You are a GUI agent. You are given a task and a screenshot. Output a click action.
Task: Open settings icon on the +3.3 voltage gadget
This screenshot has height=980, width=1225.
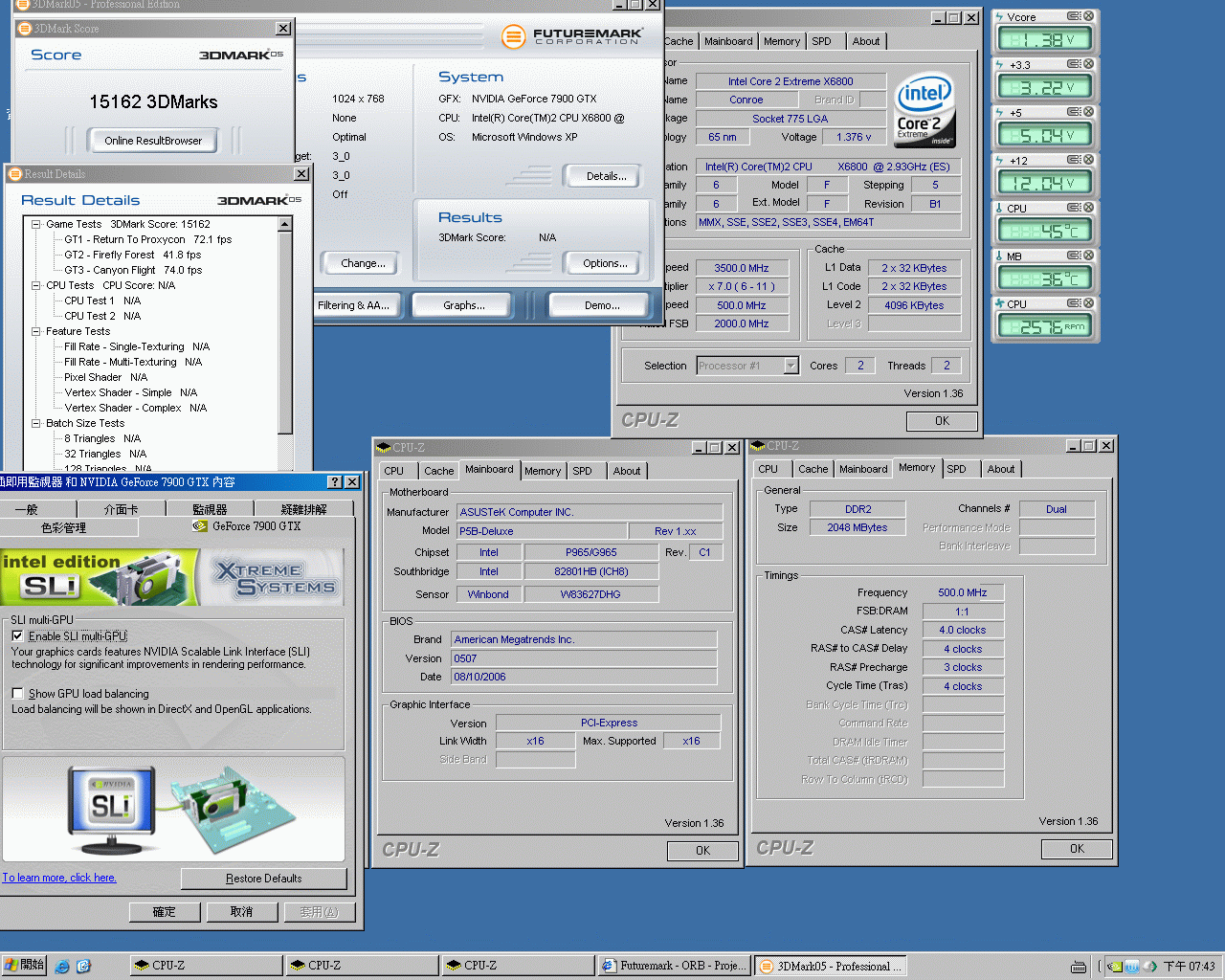(1074, 64)
